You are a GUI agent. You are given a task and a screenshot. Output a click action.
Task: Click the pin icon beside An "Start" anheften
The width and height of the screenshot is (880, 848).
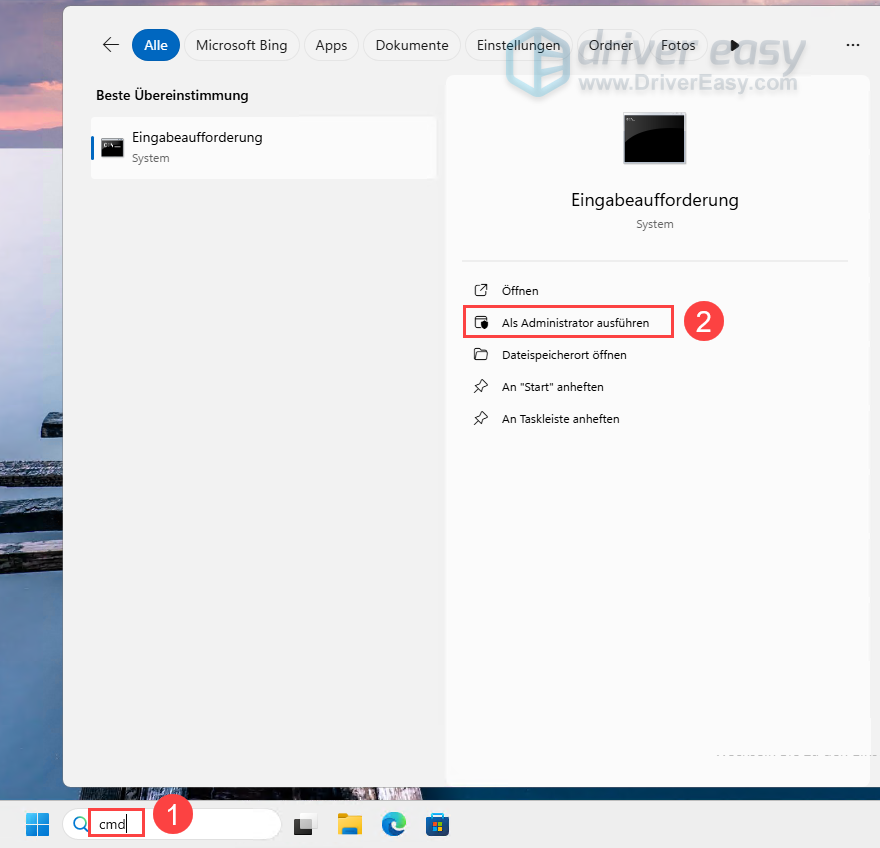coord(481,386)
